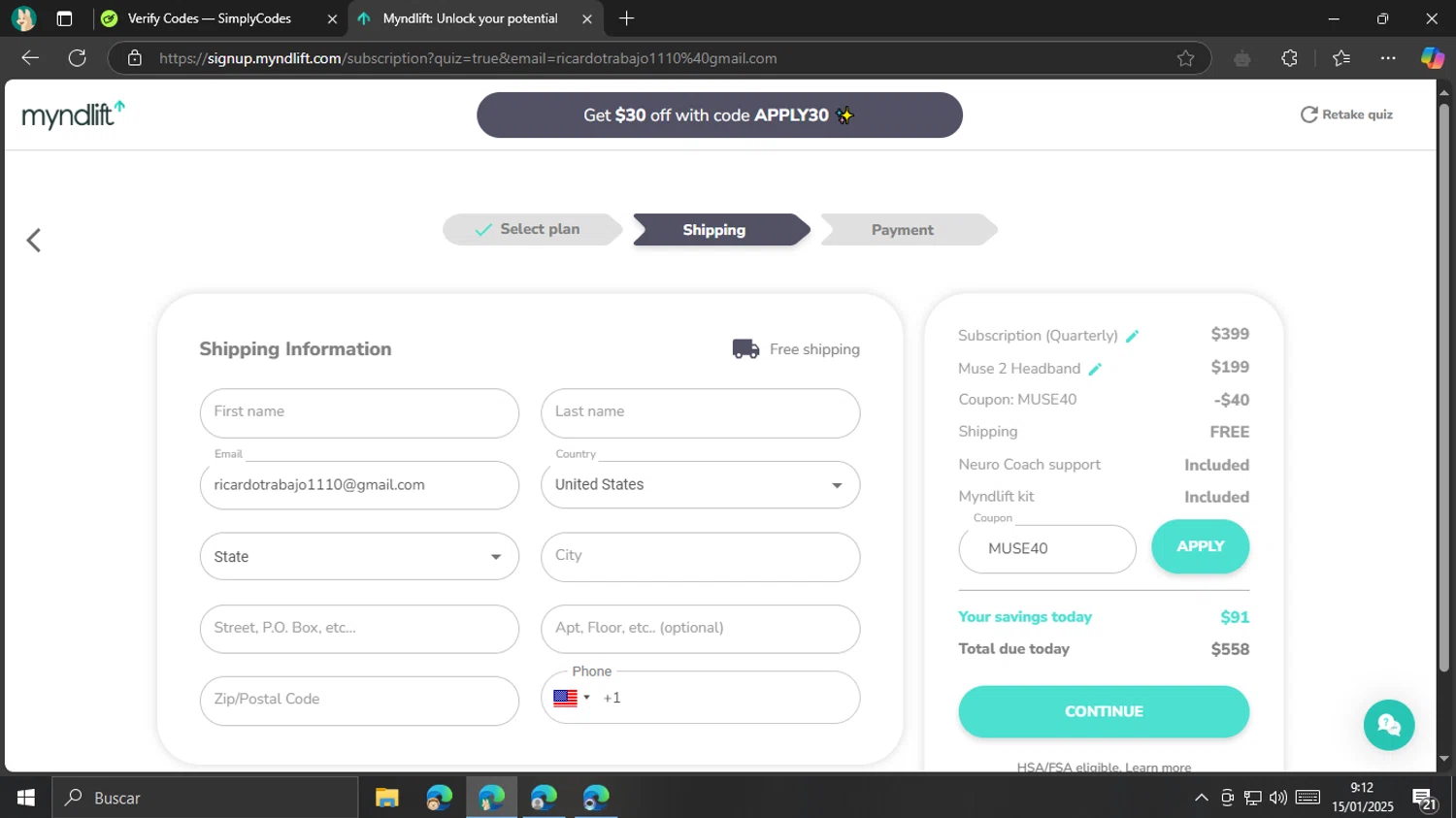Open browser extensions puzzle icon
Screen dimensions: 1456x818
click(1289, 58)
